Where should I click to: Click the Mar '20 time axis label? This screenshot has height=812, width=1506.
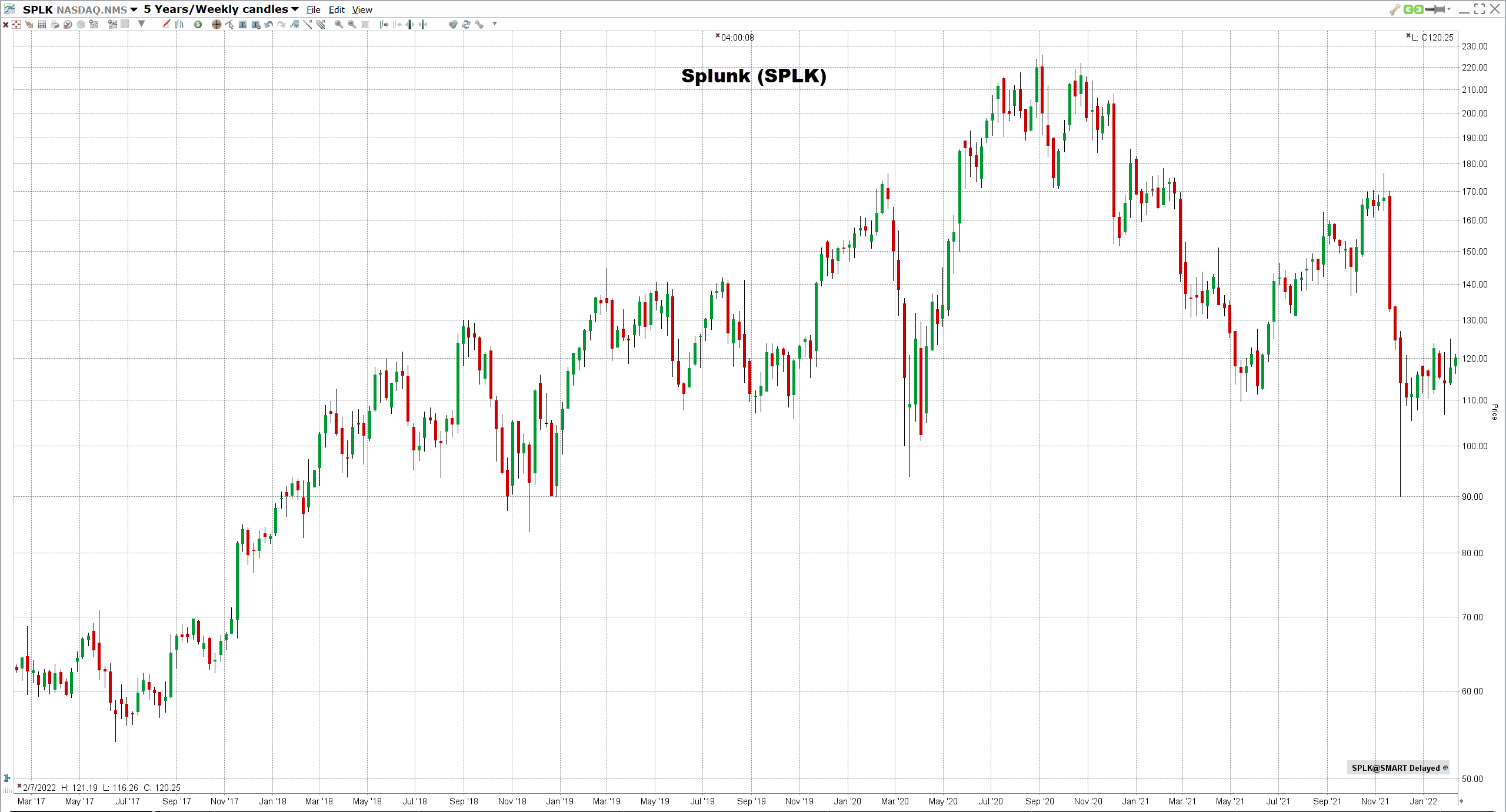895,801
